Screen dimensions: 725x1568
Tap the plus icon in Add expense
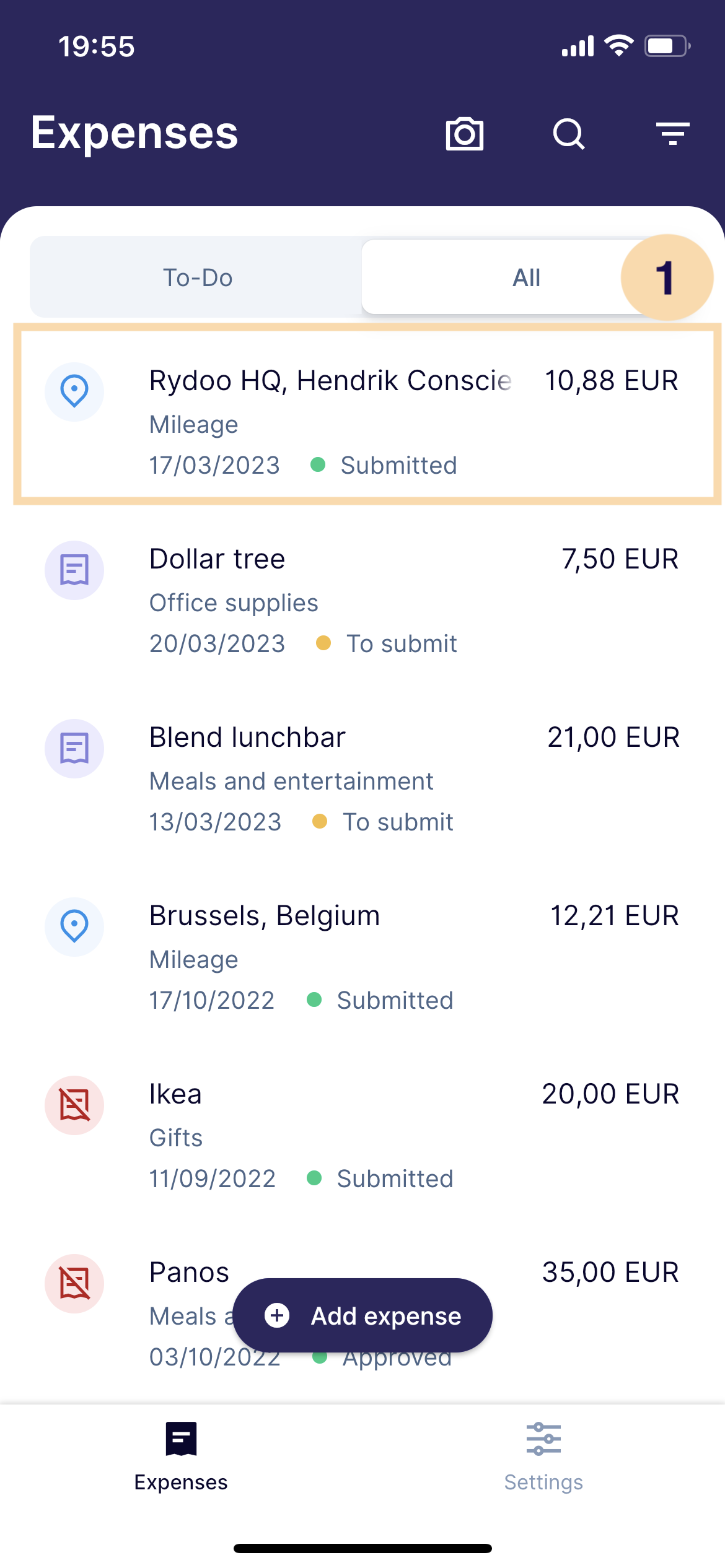click(277, 1315)
